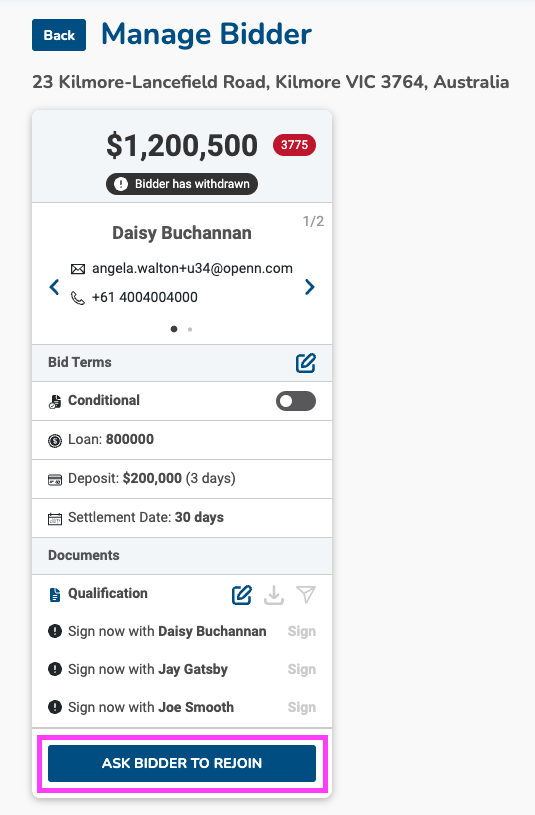The width and height of the screenshot is (535, 815).
Task: Download the Qualification document
Action: tap(274, 595)
